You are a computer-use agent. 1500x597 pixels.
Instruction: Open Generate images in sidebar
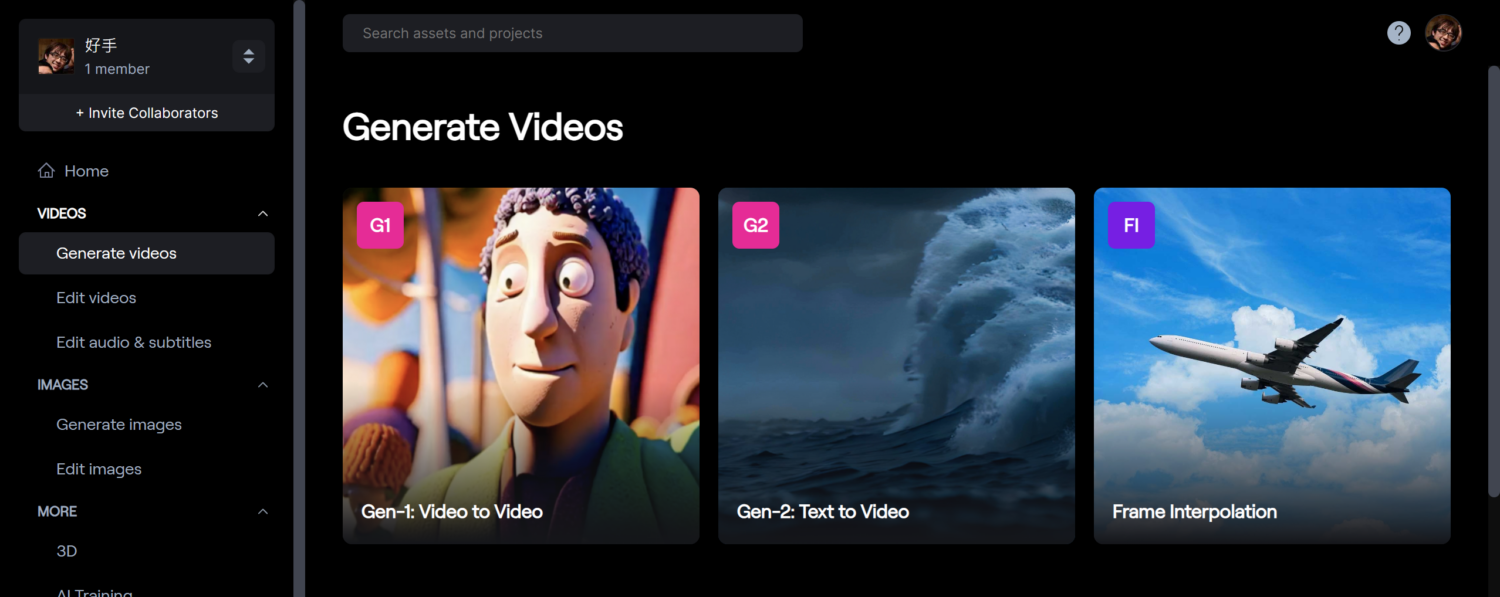pos(119,425)
